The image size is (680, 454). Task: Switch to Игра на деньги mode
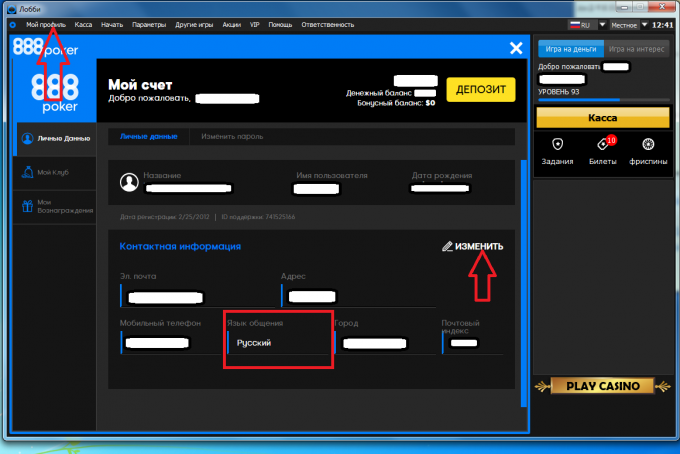pos(571,49)
